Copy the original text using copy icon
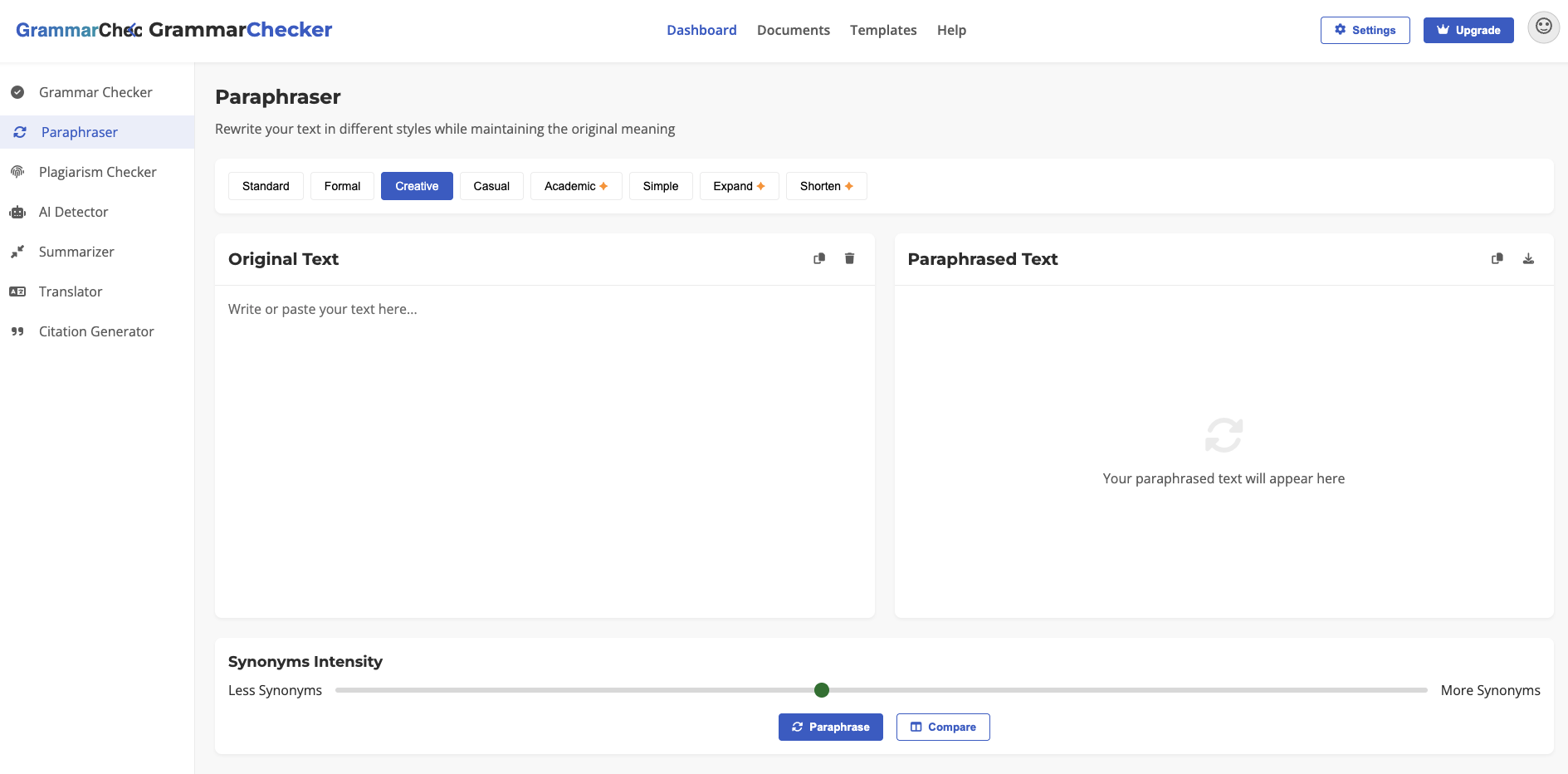This screenshot has width=1568, height=774. [819, 258]
